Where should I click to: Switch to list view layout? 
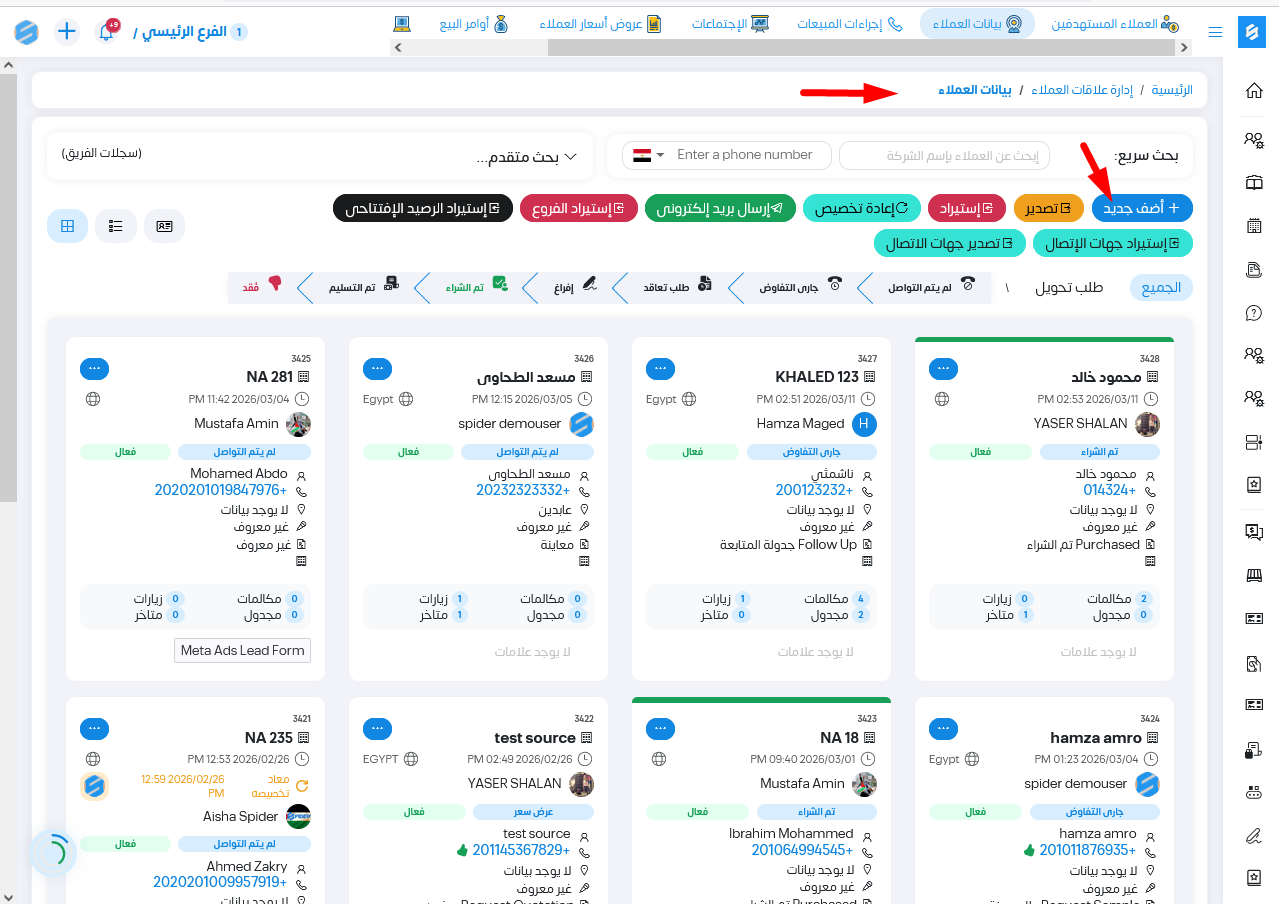point(116,227)
